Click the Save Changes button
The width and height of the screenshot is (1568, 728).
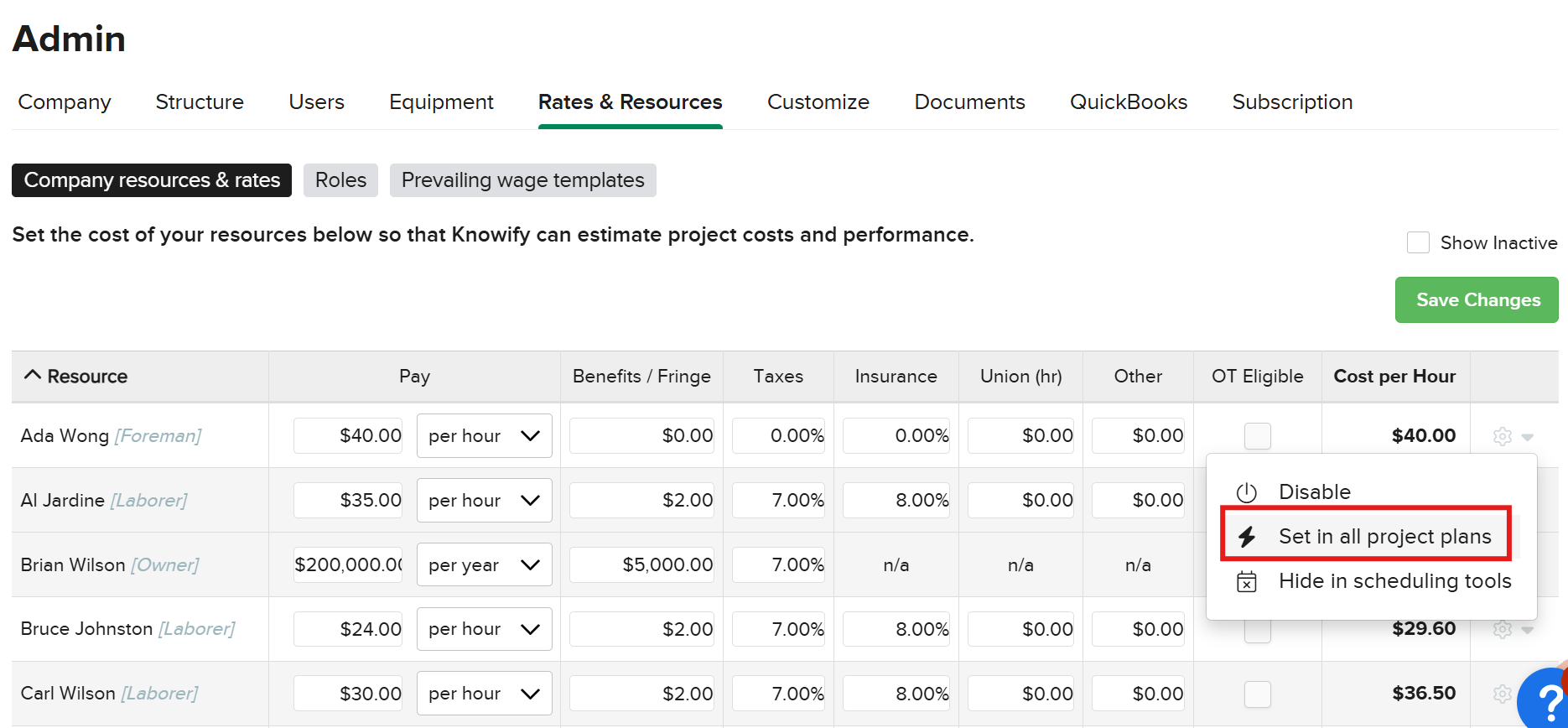point(1477,300)
